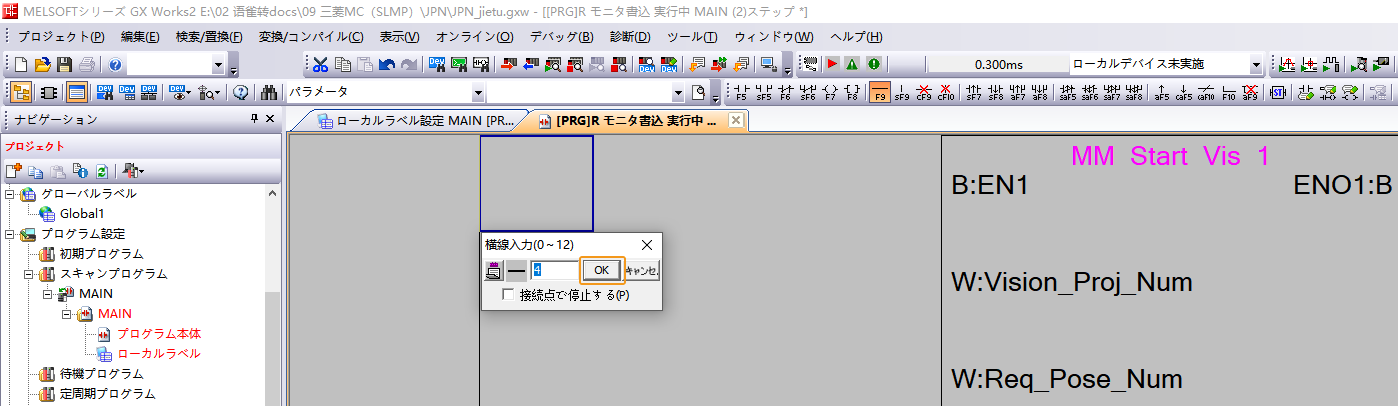Click the New Project icon
Screen dimensions: 1398x406
(x=21, y=65)
